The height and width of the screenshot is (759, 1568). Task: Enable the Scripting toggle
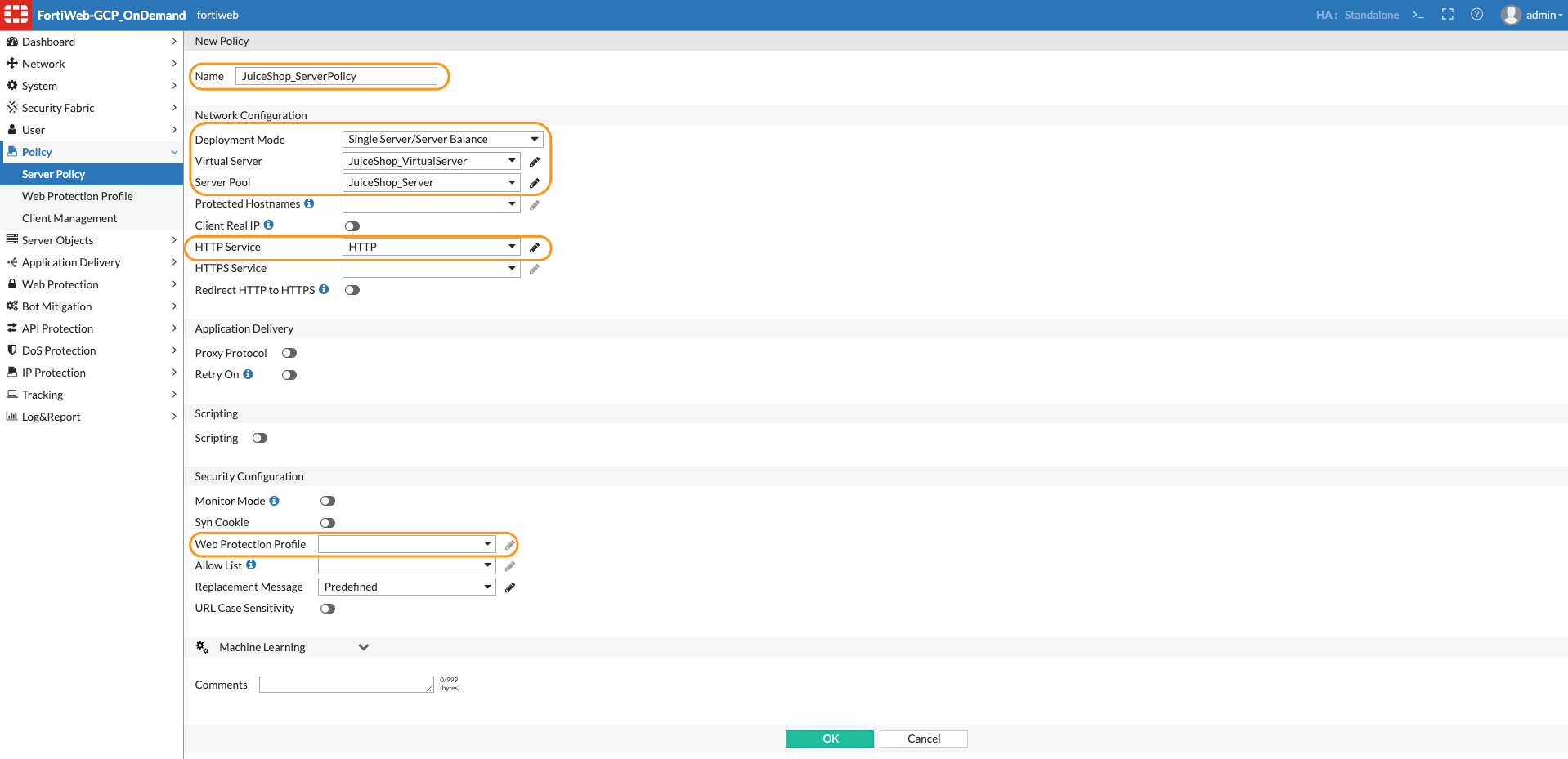pos(260,438)
